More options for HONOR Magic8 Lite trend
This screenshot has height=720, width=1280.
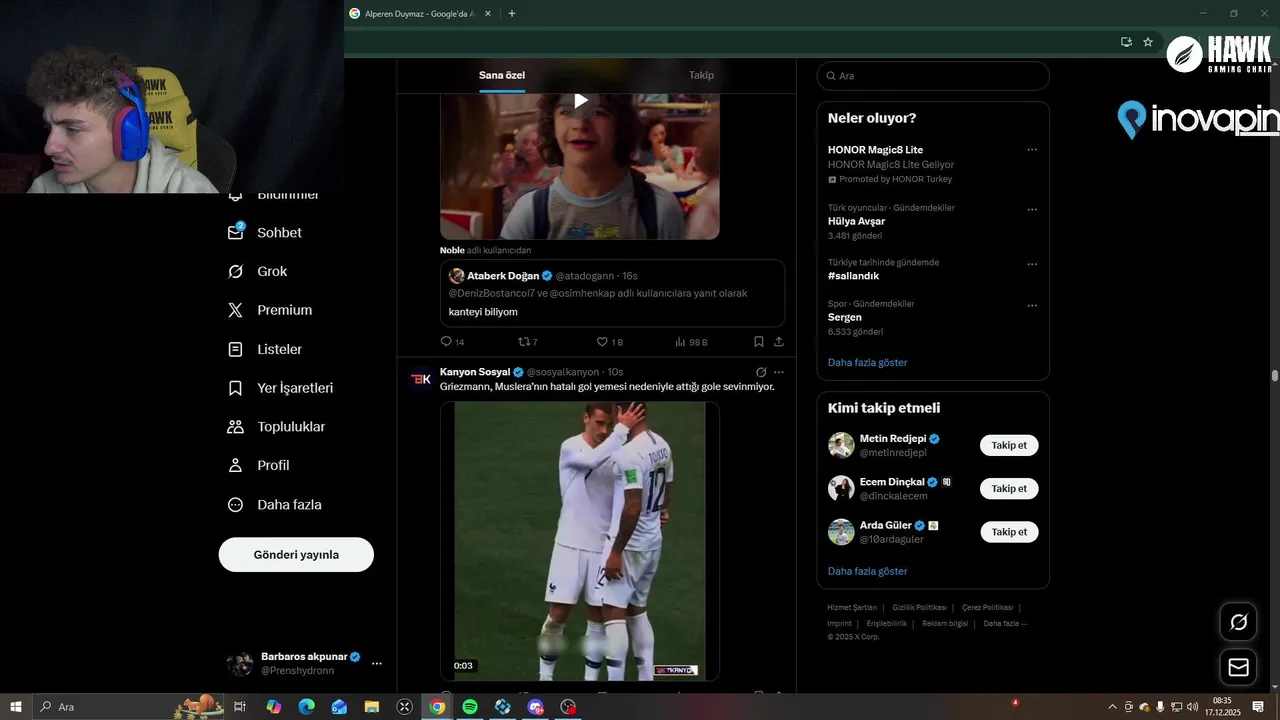pyautogui.click(x=1032, y=150)
